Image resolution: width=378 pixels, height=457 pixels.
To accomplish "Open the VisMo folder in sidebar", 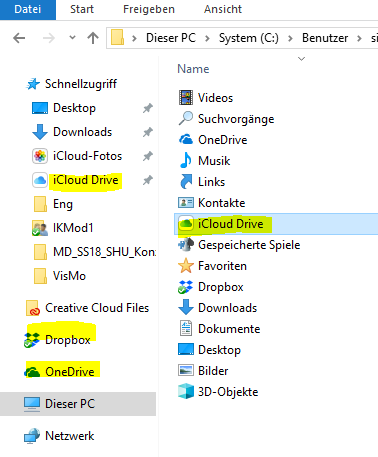I will [69, 276].
